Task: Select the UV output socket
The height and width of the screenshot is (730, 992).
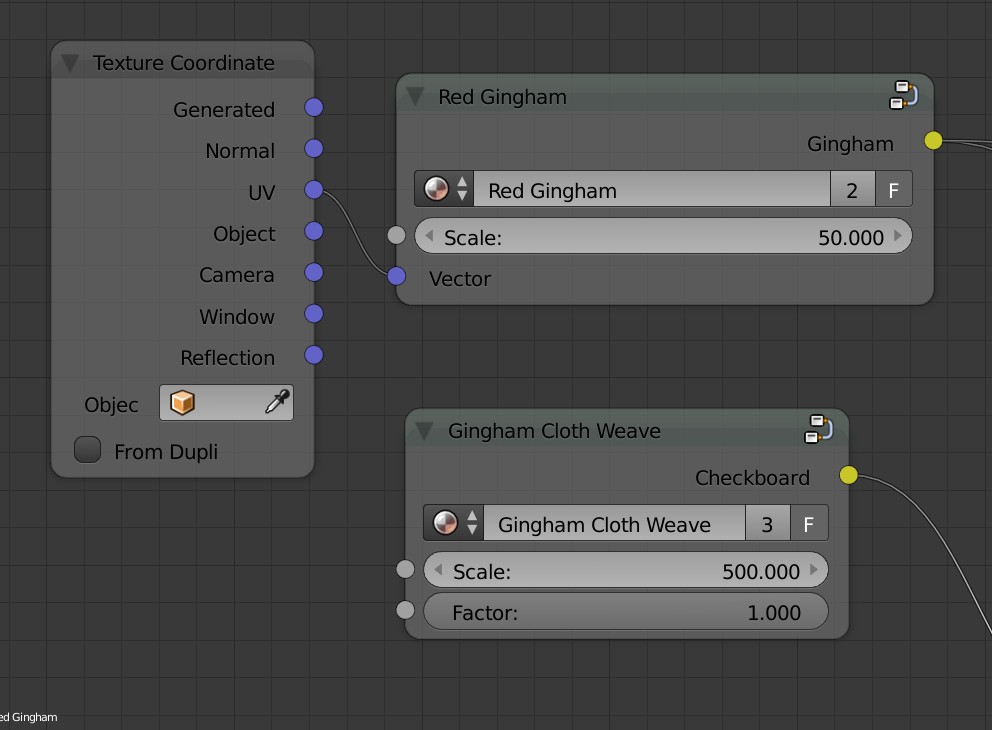Action: click(314, 190)
